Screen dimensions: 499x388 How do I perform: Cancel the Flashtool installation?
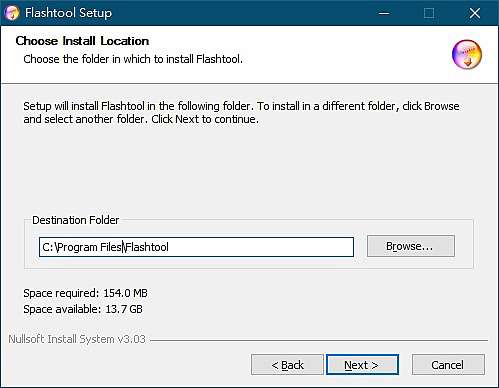pos(448,365)
